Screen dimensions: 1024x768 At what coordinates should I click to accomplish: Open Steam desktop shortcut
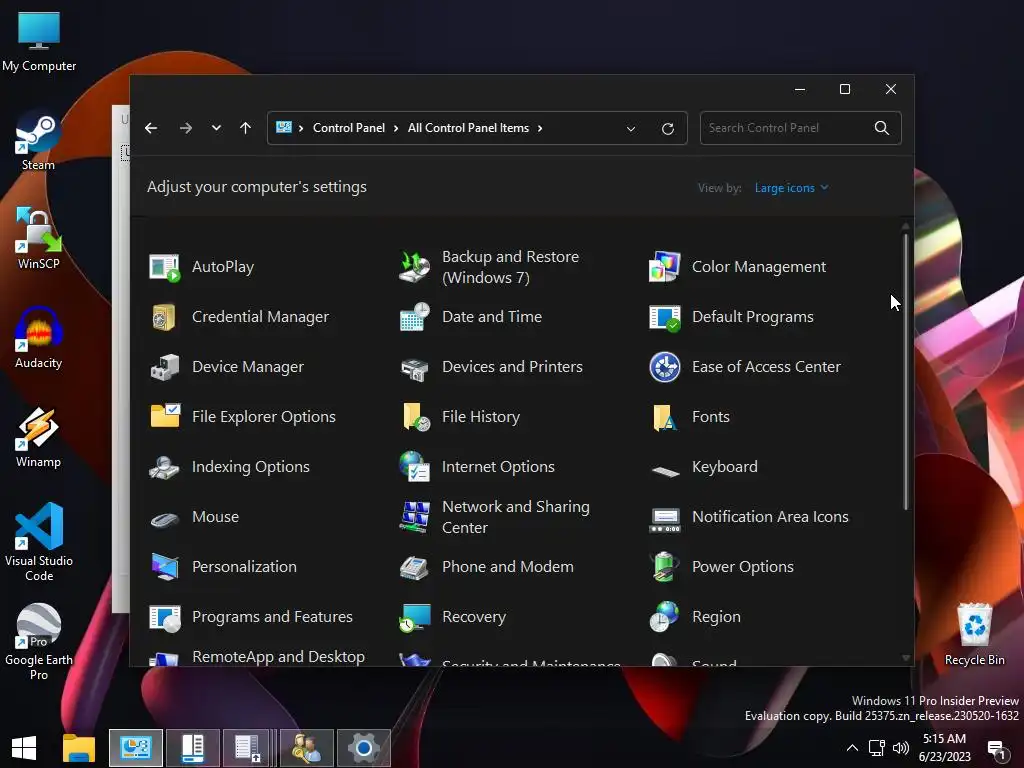coord(39,141)
